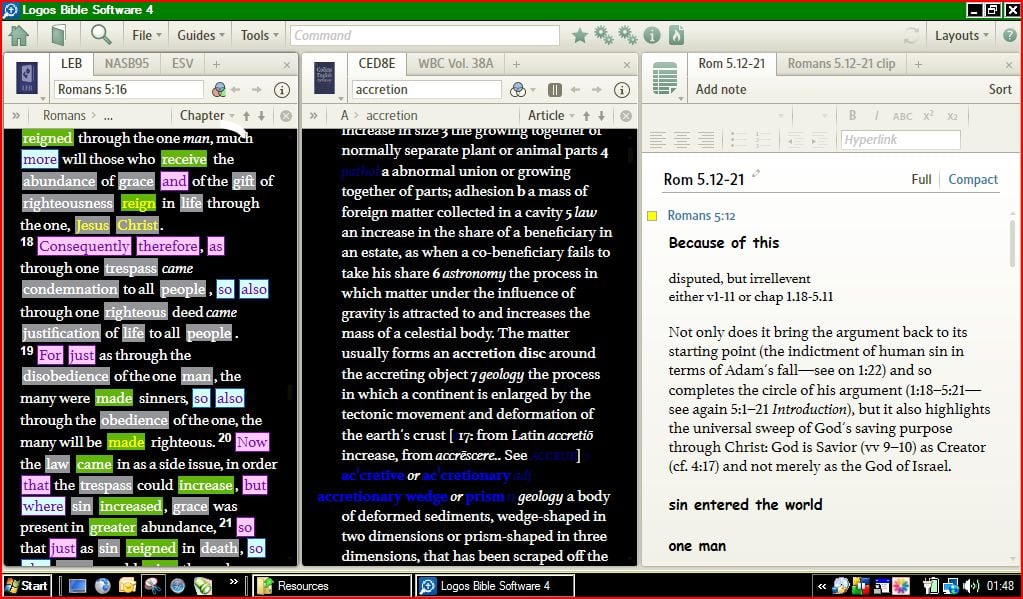Screen dimensions: 1023x599
Task: Jump to previous chapter in LEB
Action: (x=247, y=115)
